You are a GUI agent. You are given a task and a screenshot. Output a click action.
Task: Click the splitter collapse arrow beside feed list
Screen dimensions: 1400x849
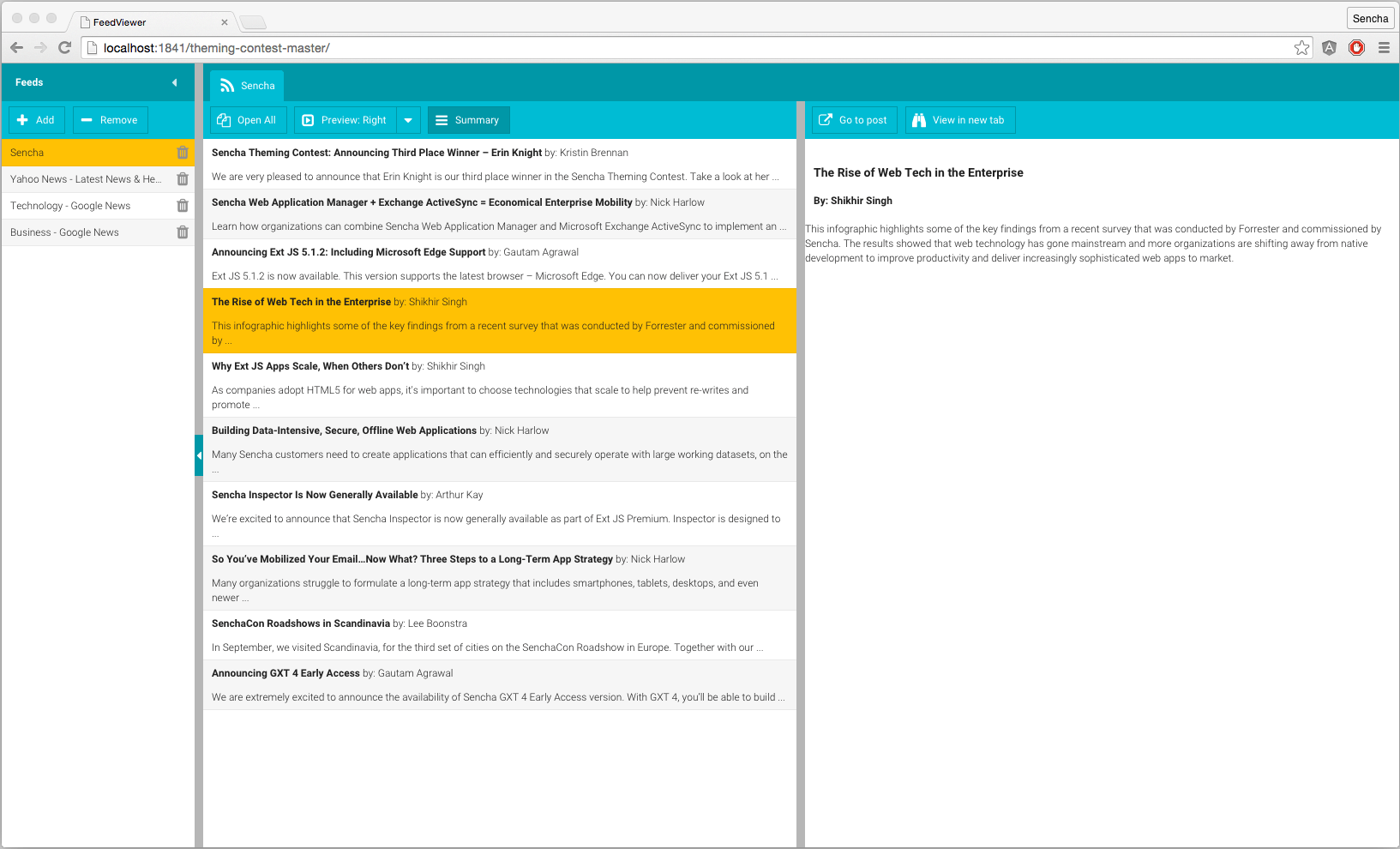(x=199, y=455)
